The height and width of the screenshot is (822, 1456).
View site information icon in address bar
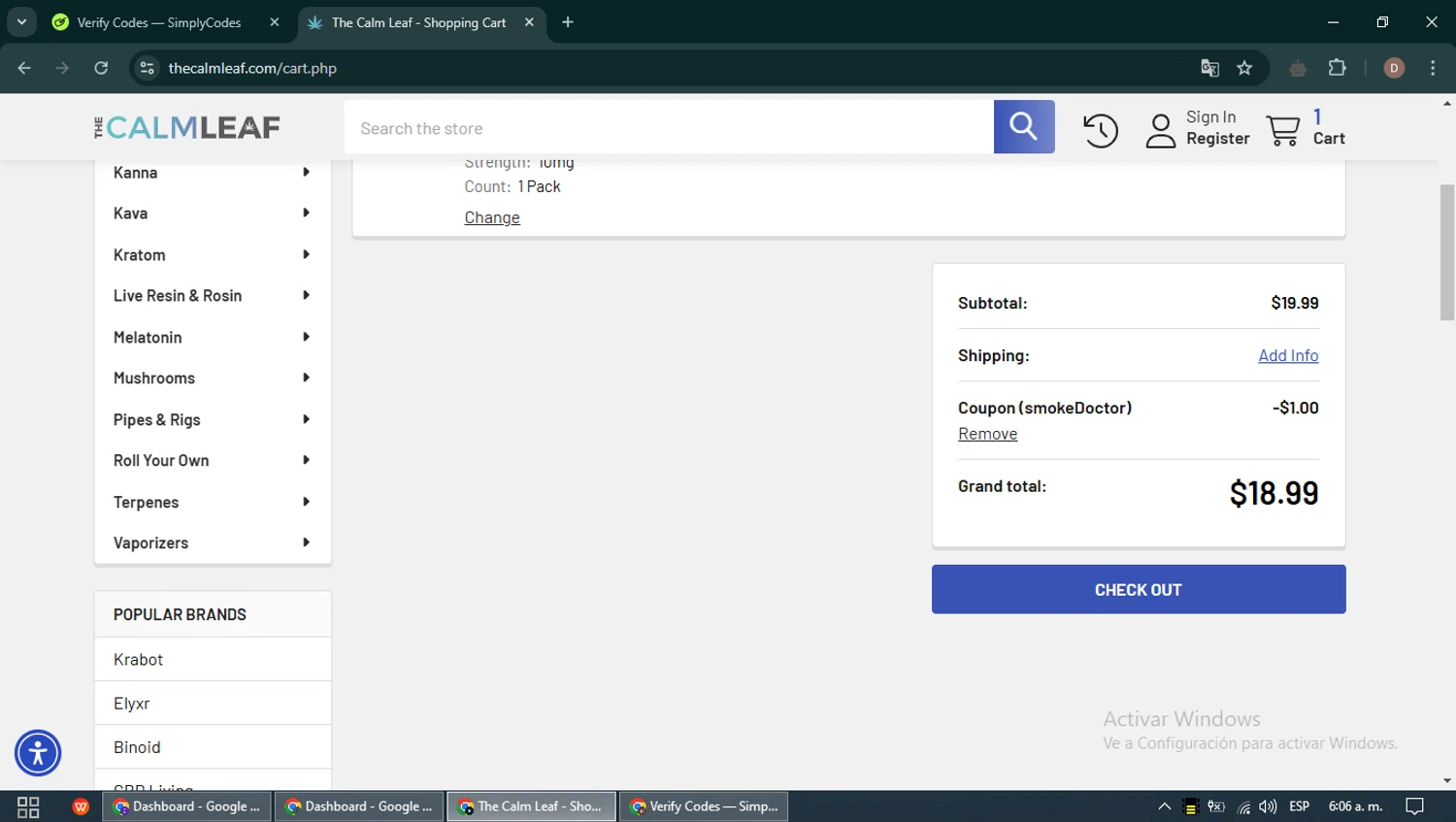pos(147,68)
